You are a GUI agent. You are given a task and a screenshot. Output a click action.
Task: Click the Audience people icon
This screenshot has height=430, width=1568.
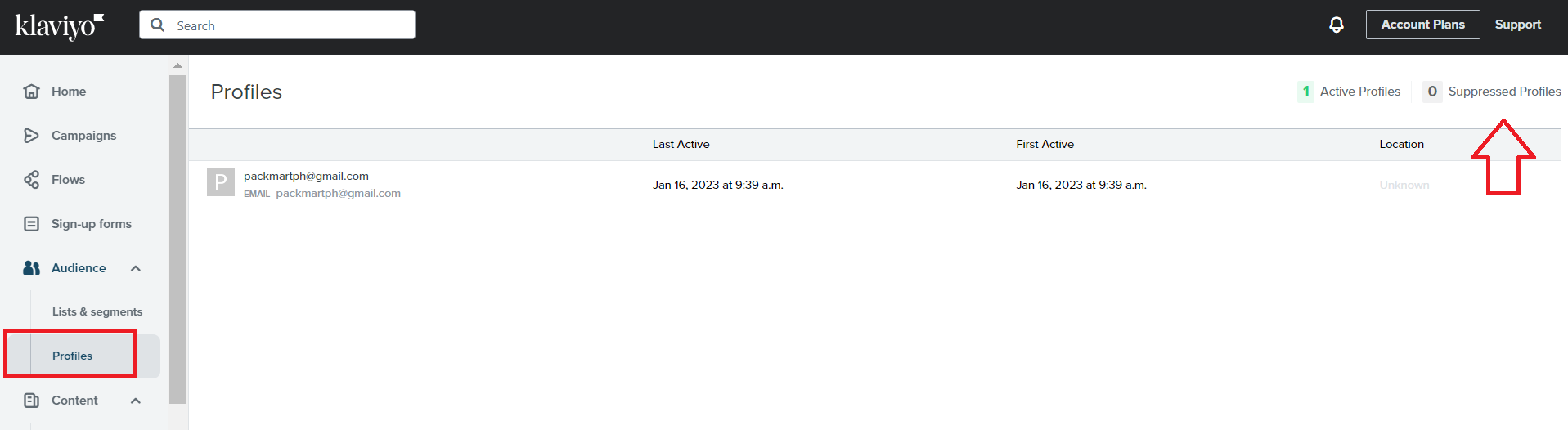[x=31, y=268]
